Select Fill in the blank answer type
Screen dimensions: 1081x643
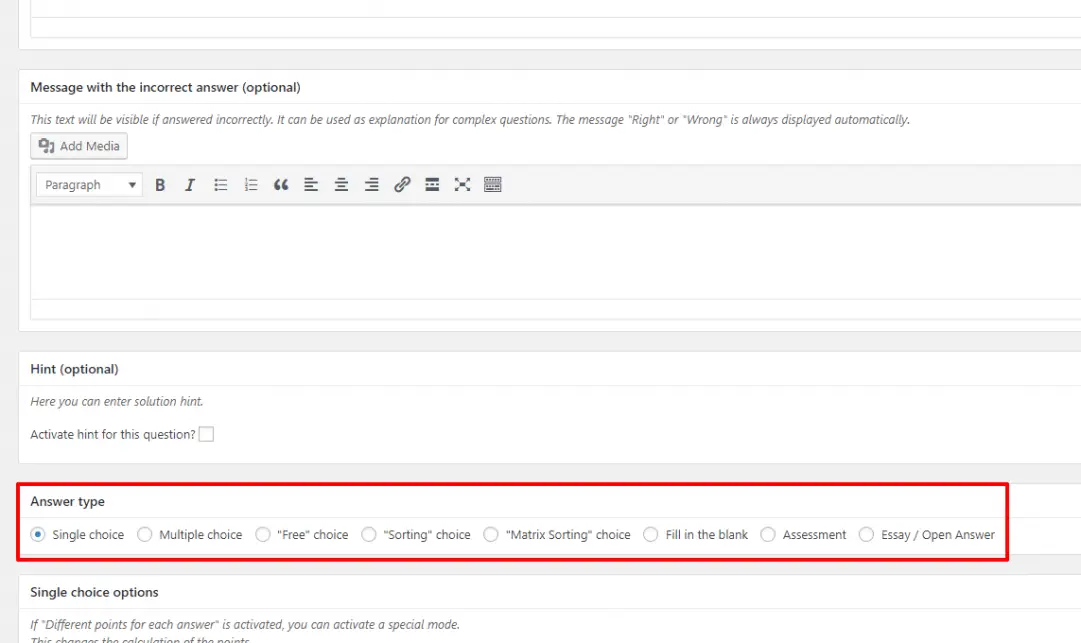pos(651,534)
